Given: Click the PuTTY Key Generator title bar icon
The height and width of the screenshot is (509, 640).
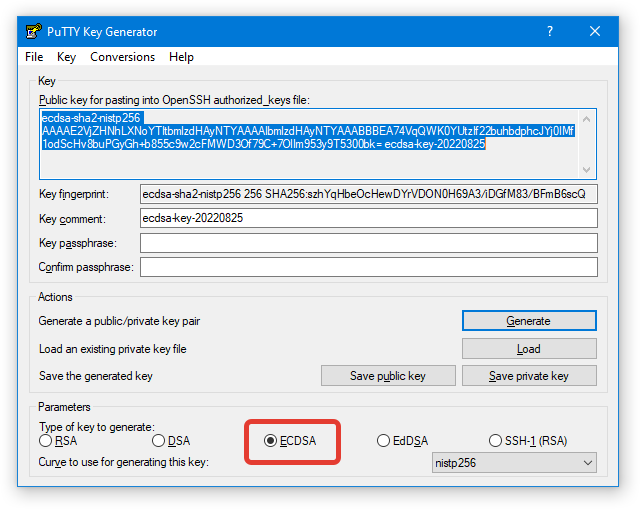Looking at the screenshot, I should pos(33,31).
